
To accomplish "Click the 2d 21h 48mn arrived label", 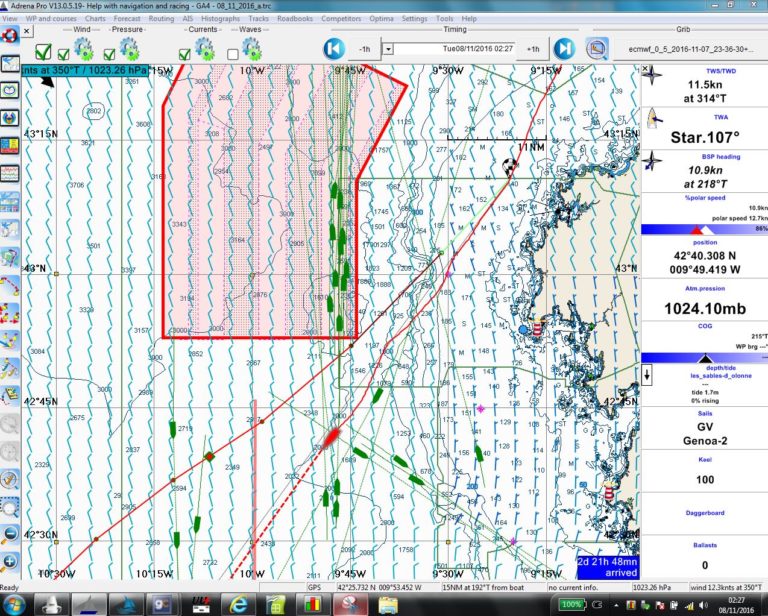I will 608,567.
